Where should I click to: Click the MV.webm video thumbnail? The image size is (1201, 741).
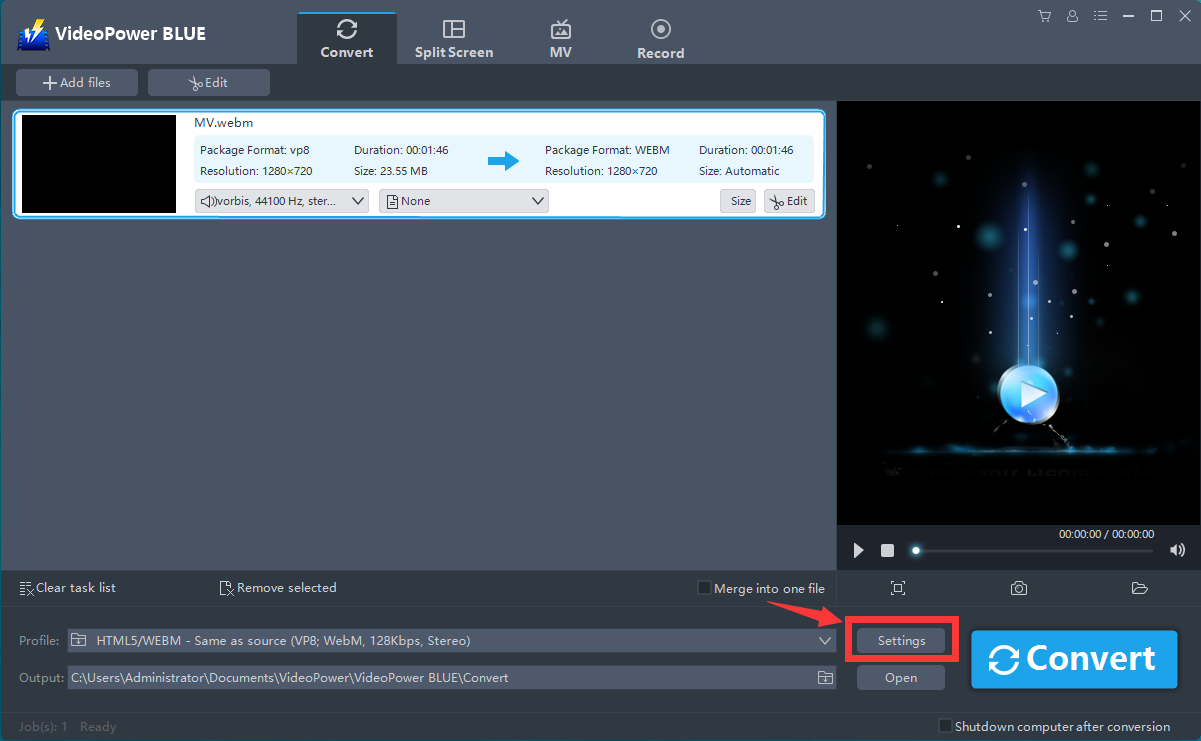point(98,164)
